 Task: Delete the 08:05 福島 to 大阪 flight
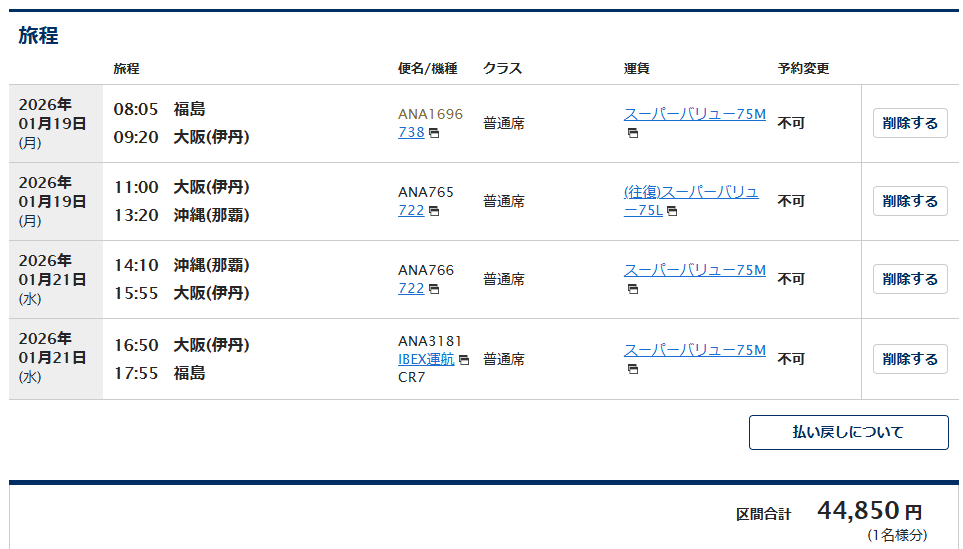[910, 123]
